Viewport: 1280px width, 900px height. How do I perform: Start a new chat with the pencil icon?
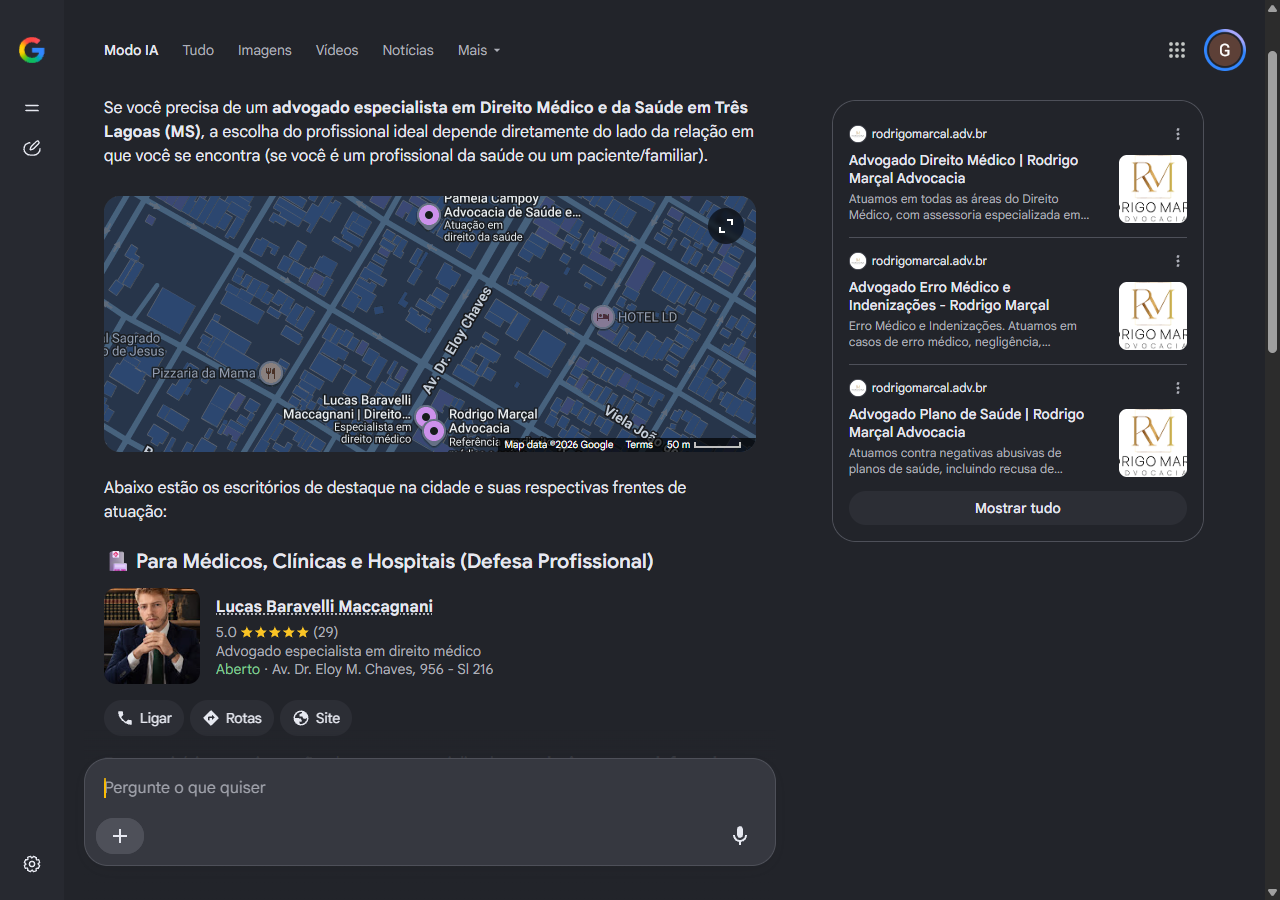coord(32,149)
